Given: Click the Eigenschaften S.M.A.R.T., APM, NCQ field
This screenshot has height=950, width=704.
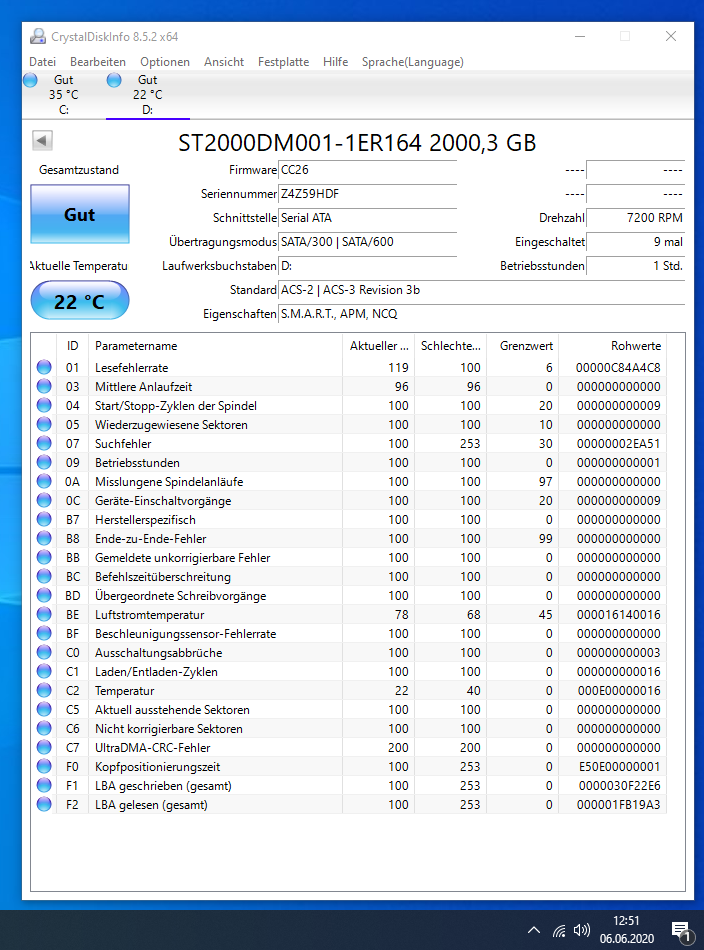Looking at the screenshot, I should coord(482,314).
